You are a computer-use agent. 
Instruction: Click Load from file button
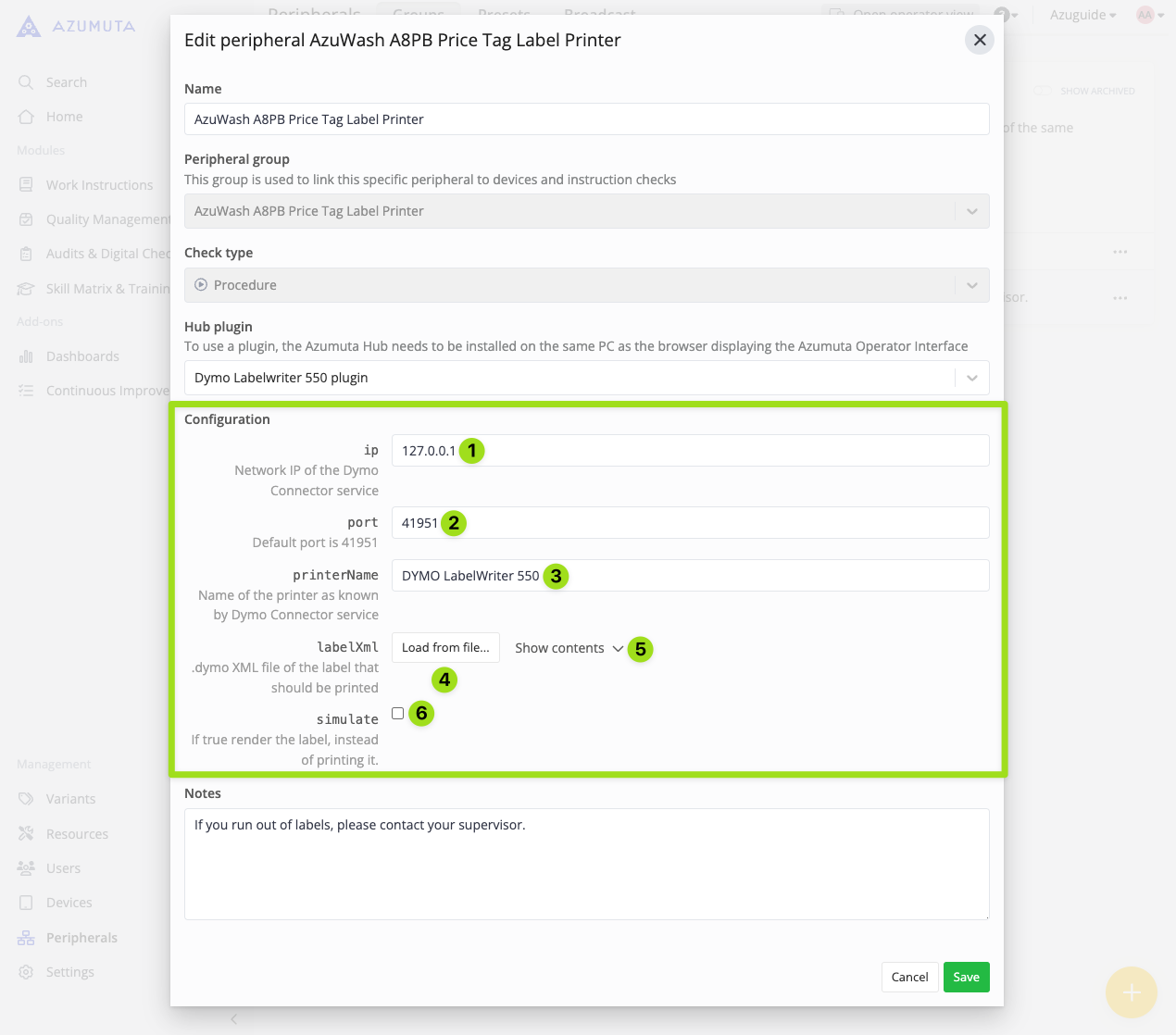point(445,648)
